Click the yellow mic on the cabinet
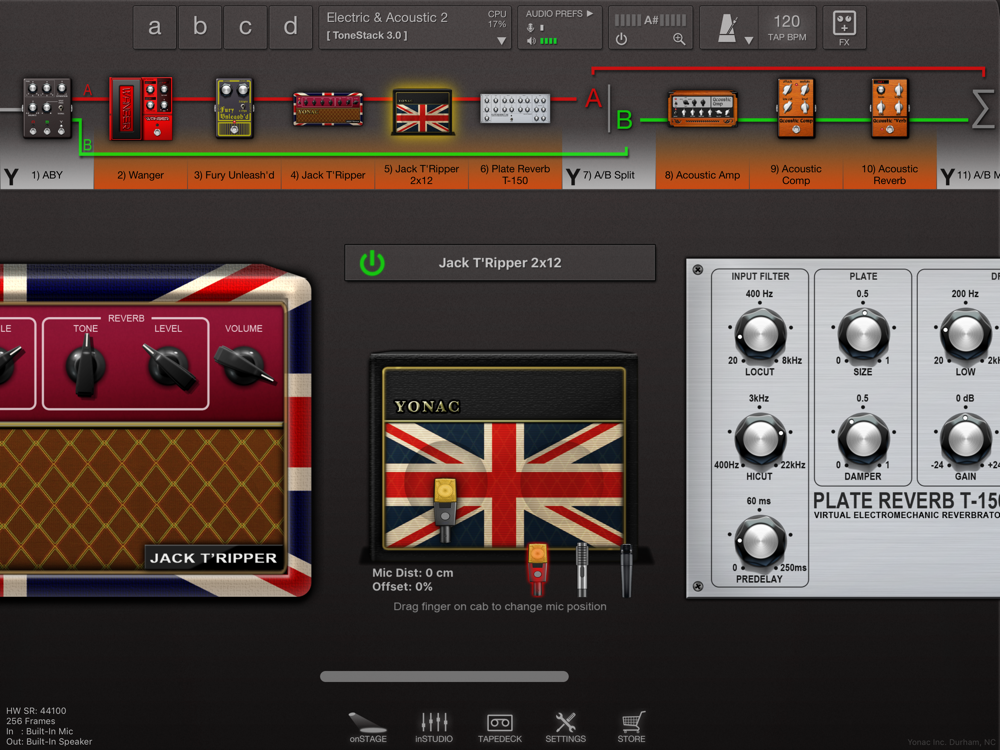The width and height of the screenshot is (1000, 750). coord(445,508)
